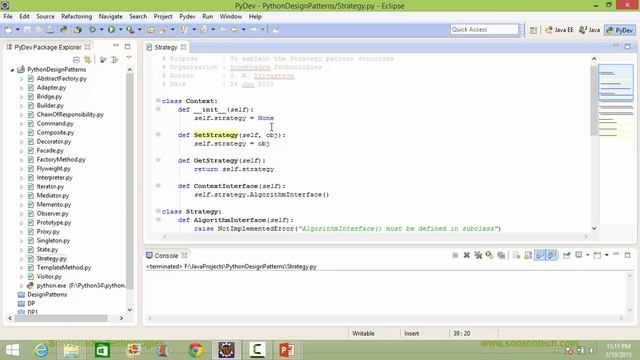The width and height of the screenshot is (640, 360).
Task: Collapse the __init__ method fold marker
Action: [x=158, y=109]
